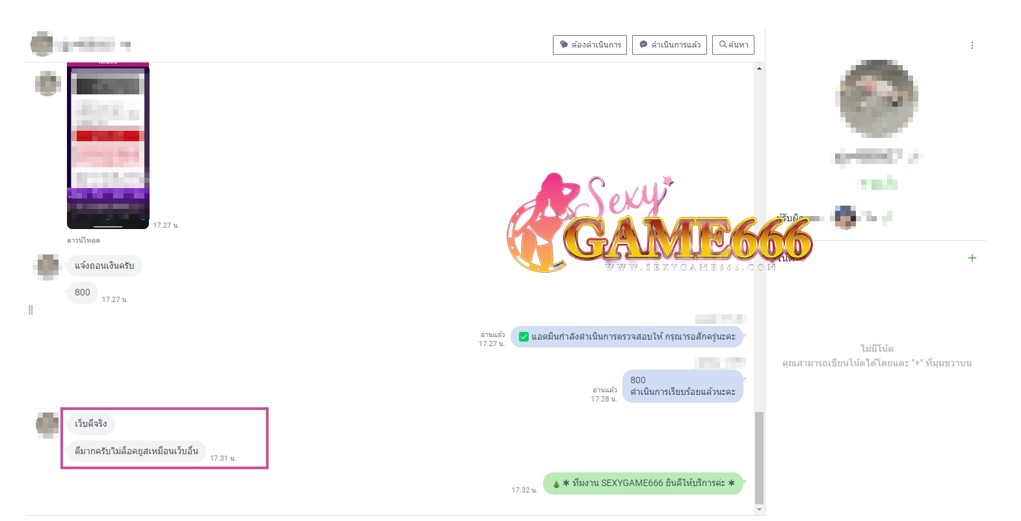Click the chat scrollbar down arrow
This screenshot has height=521, width=1021.
[x=759, y=508]
